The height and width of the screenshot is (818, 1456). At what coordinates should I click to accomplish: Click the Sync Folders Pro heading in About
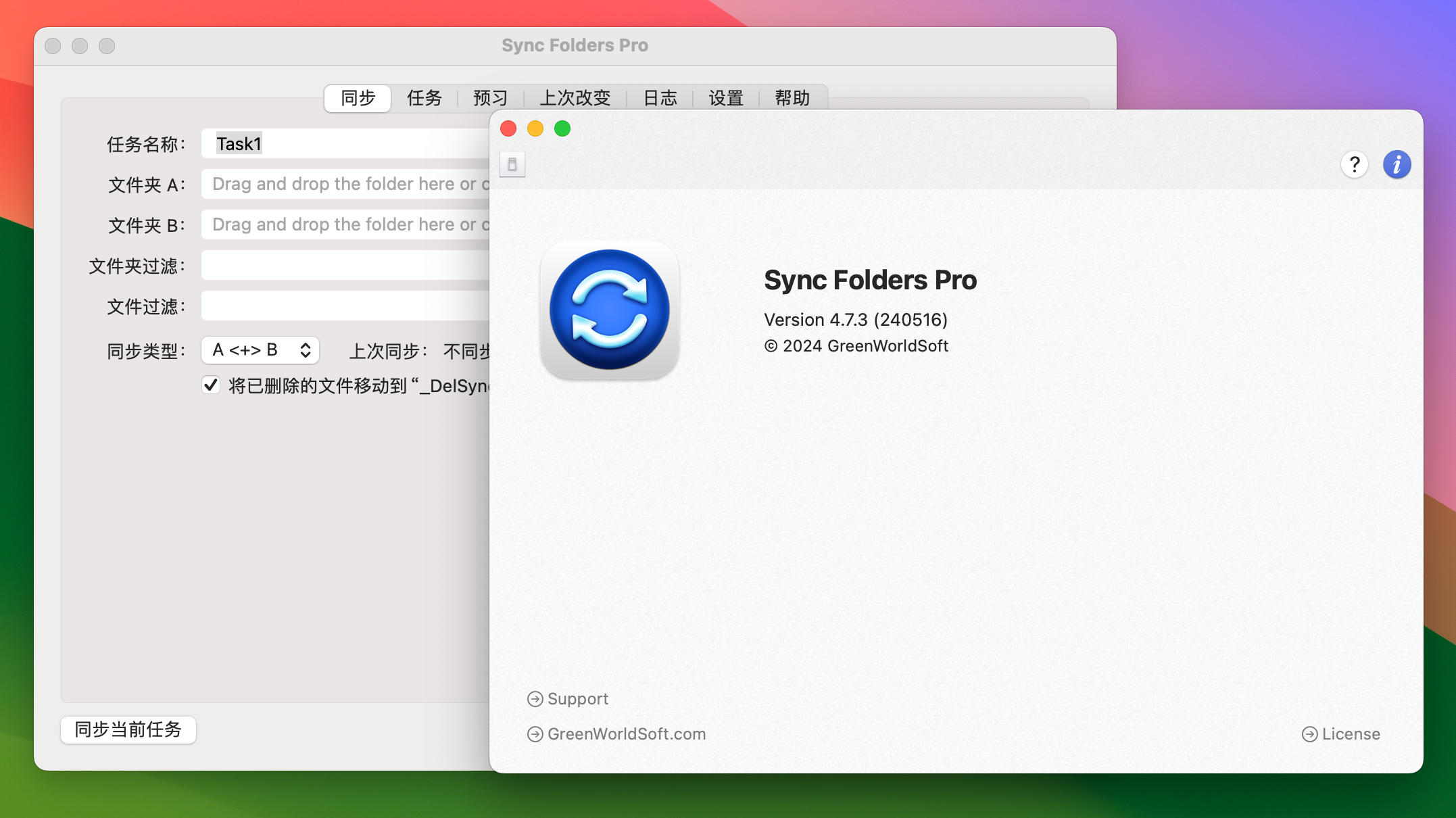[870, 280]
